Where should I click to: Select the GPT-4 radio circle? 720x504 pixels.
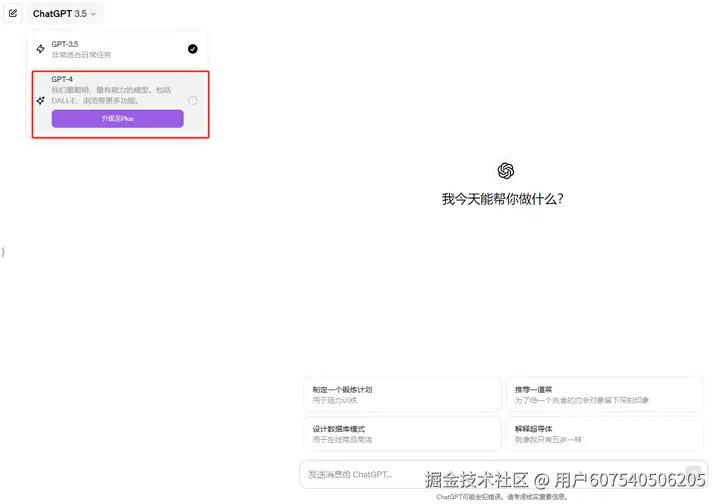193,101
